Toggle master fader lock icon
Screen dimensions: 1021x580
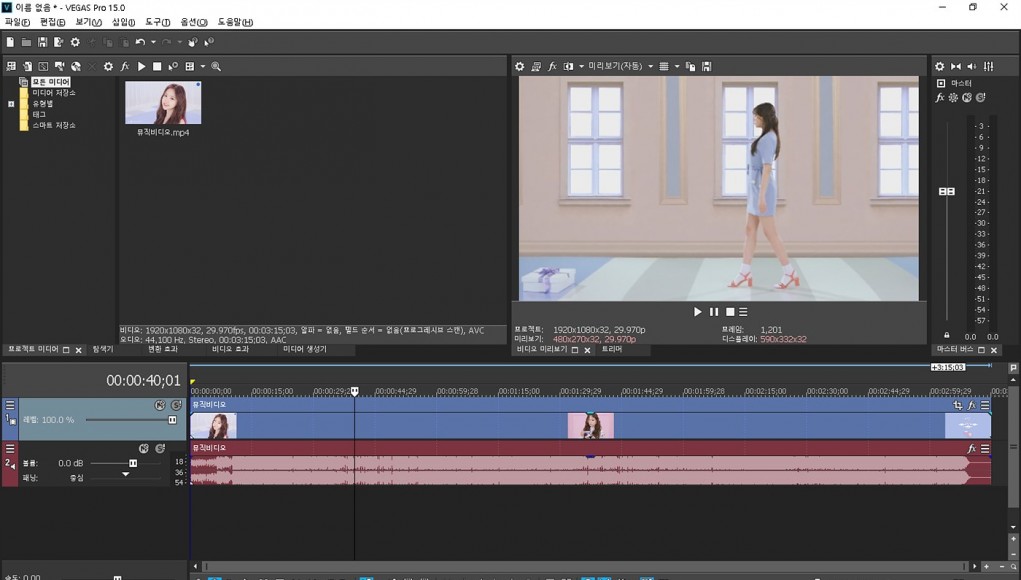[x=947, y=335]
